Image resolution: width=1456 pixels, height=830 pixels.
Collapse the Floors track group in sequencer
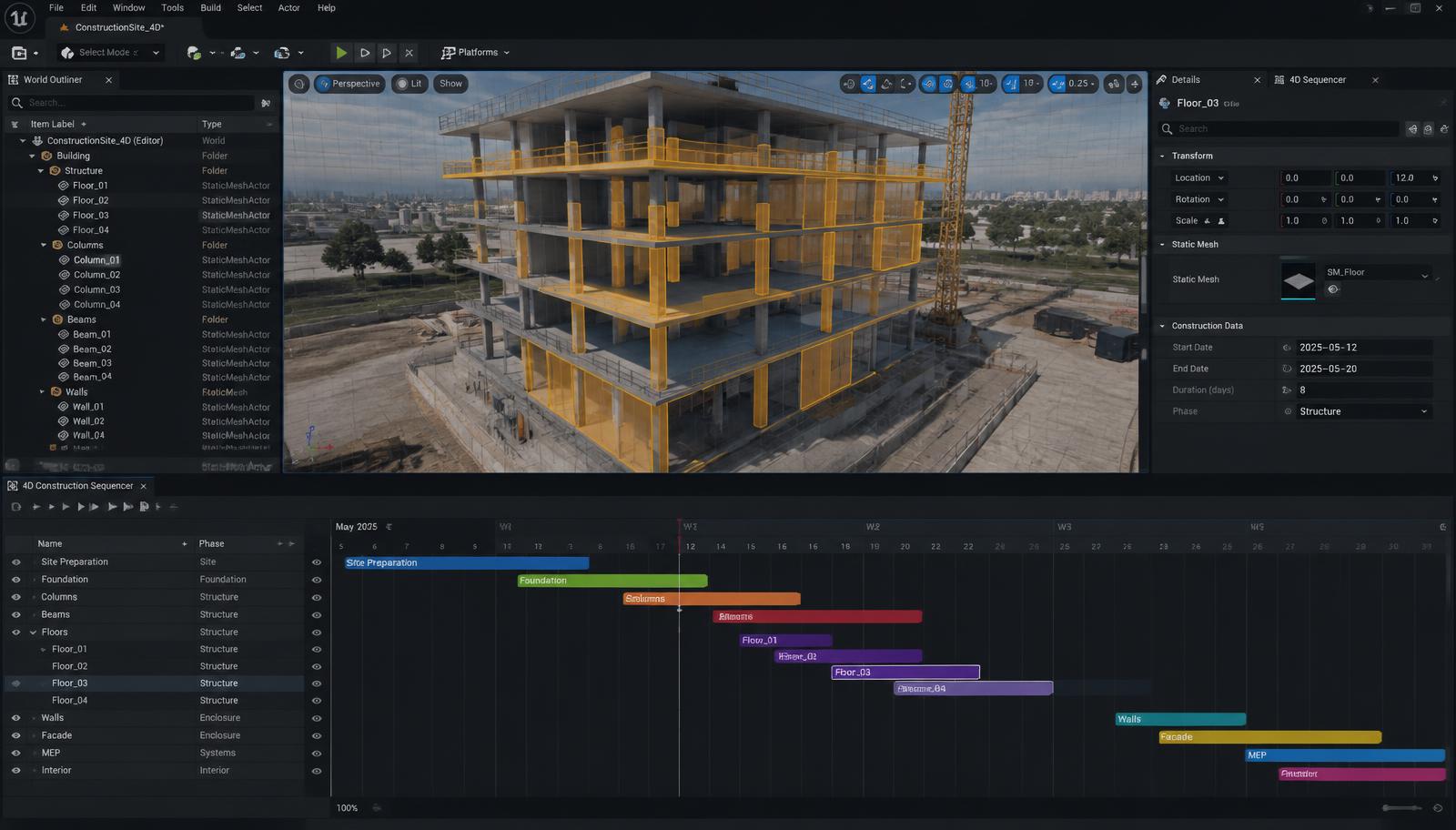pos(33,633)
